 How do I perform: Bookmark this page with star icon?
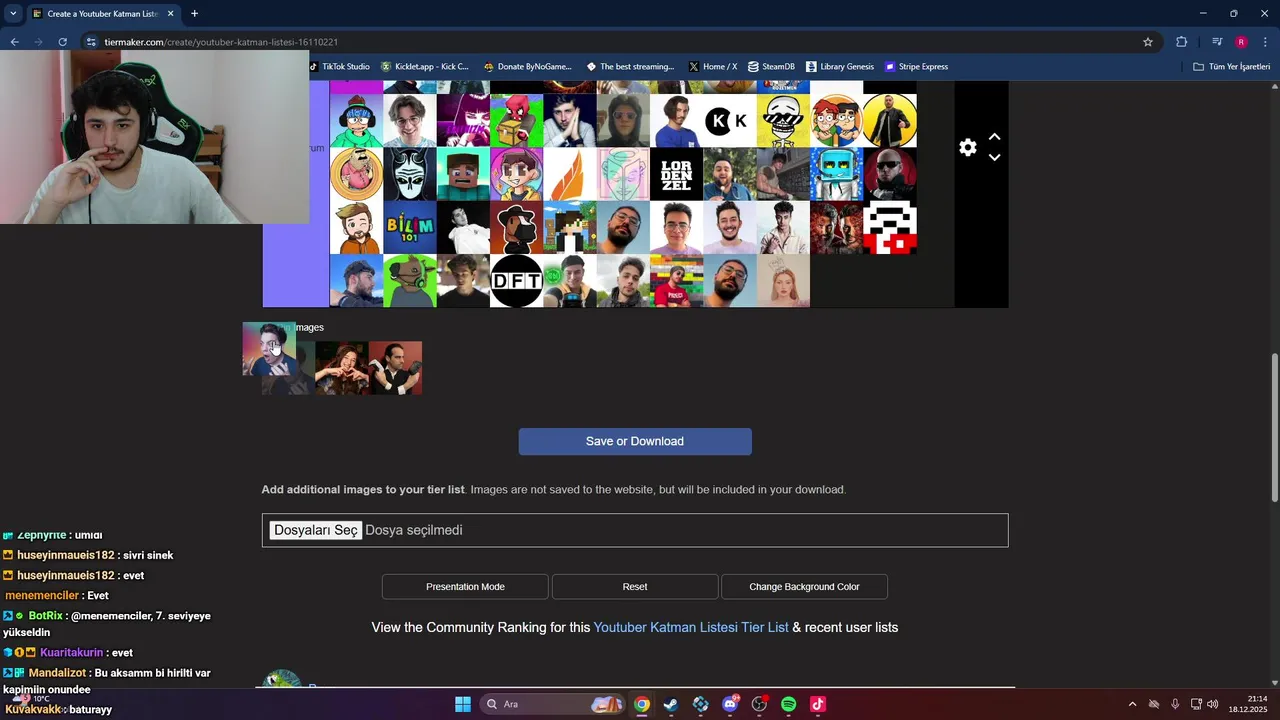pyautogui.click(x=1148, y=42)
